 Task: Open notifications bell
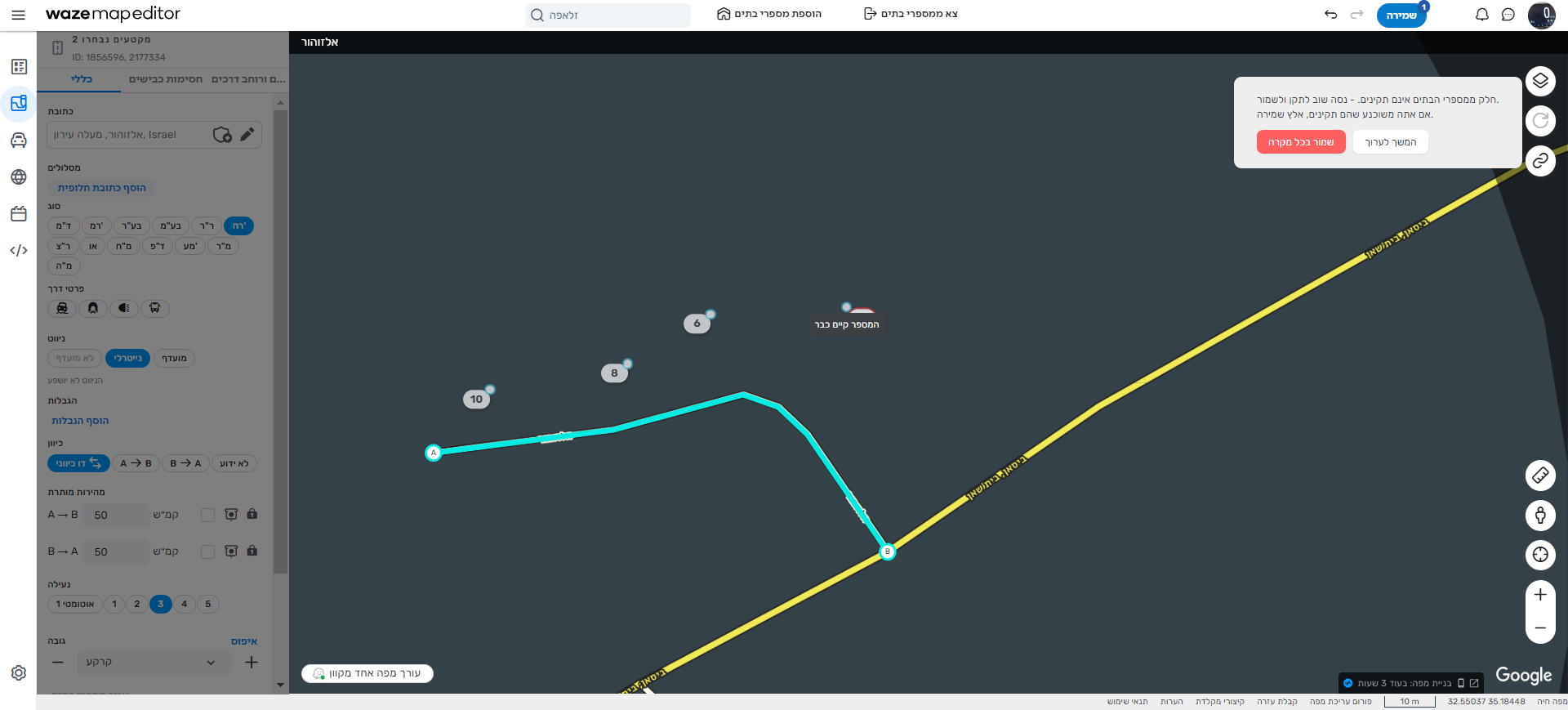[1481, 15]
